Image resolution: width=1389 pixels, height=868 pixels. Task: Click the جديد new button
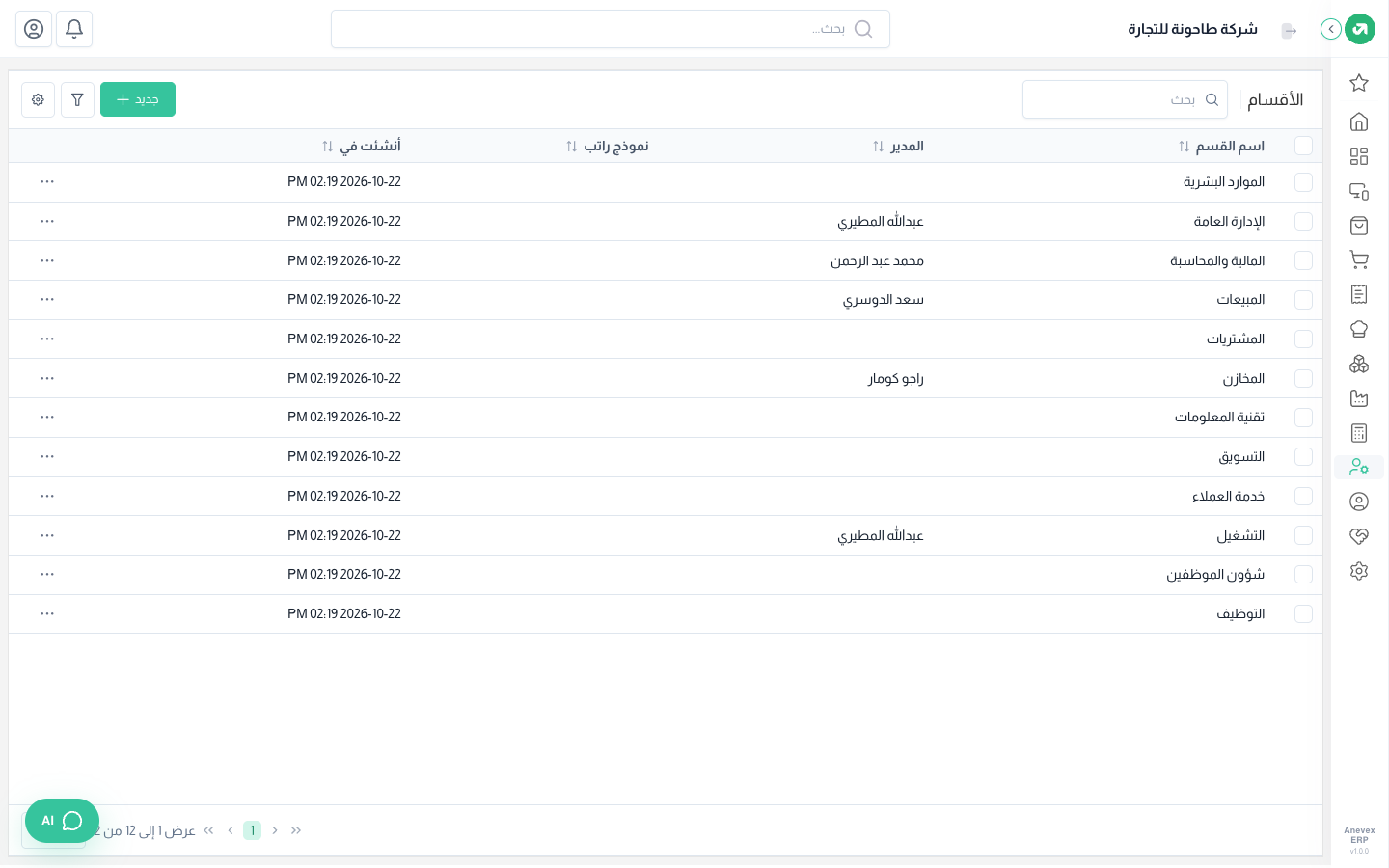coord(138,99)
